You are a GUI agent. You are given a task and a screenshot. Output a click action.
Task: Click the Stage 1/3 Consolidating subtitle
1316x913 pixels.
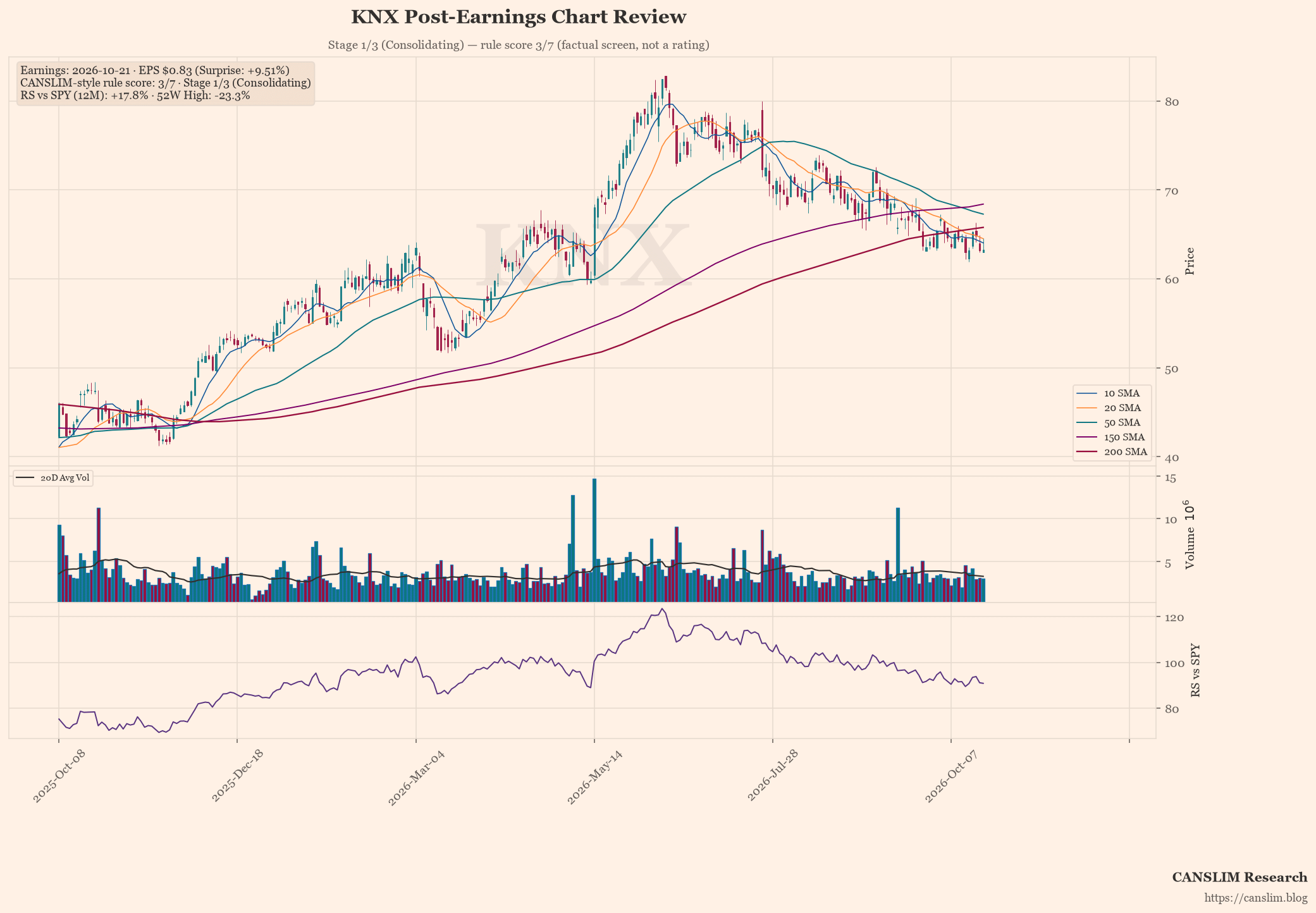(519, 45)
